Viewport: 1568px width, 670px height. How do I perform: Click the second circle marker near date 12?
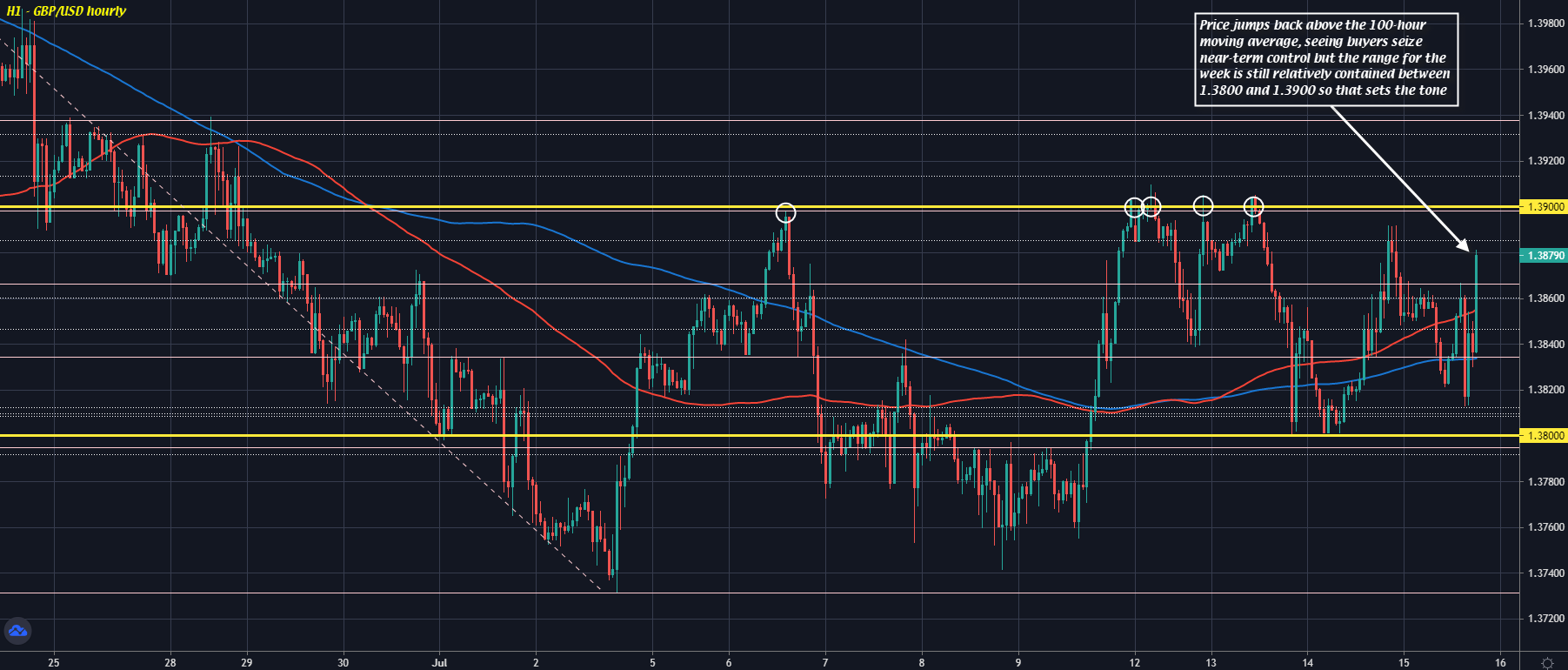(x=1151, y=206)
